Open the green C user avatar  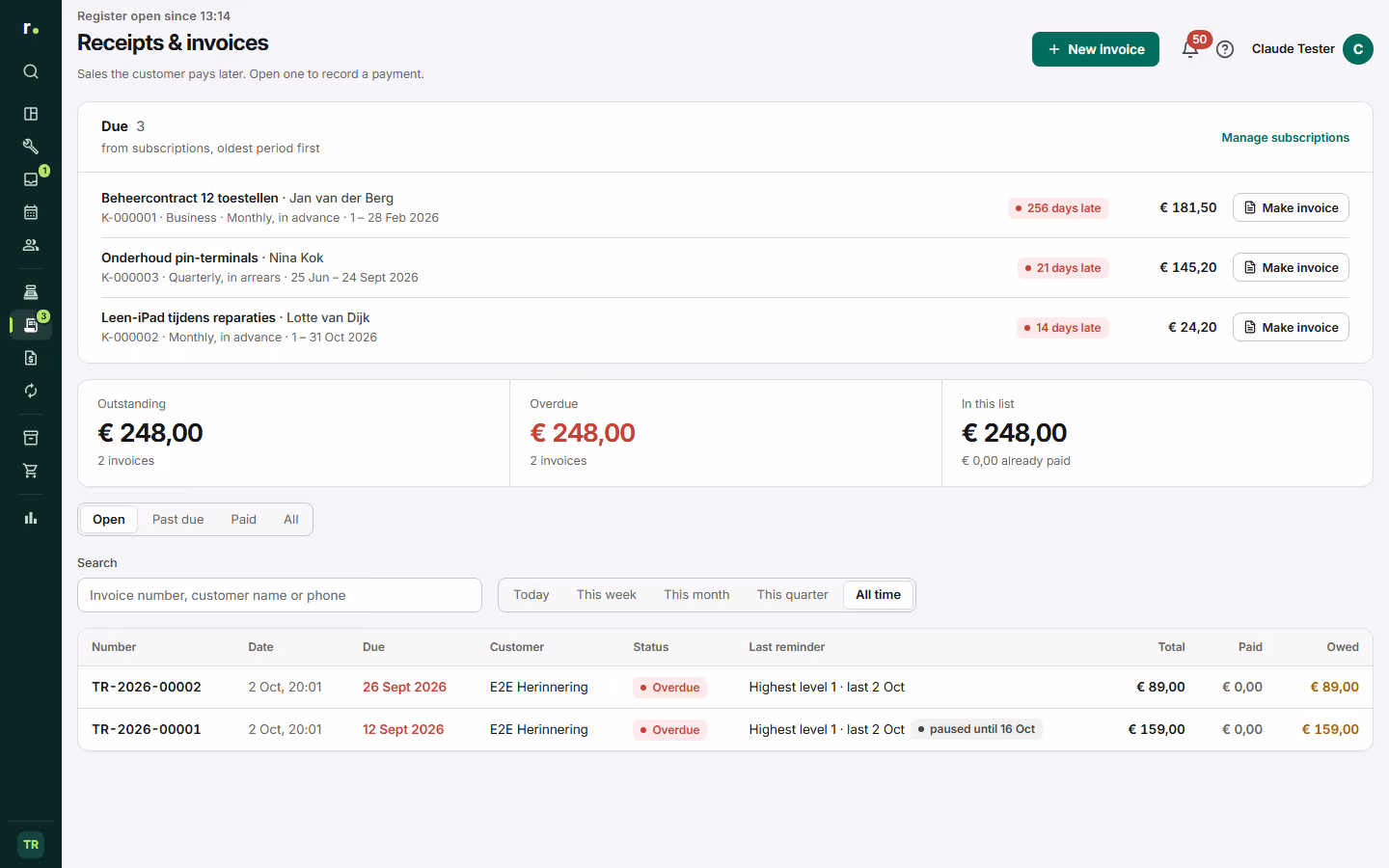pyautogui.click(x=1358, y=49)
